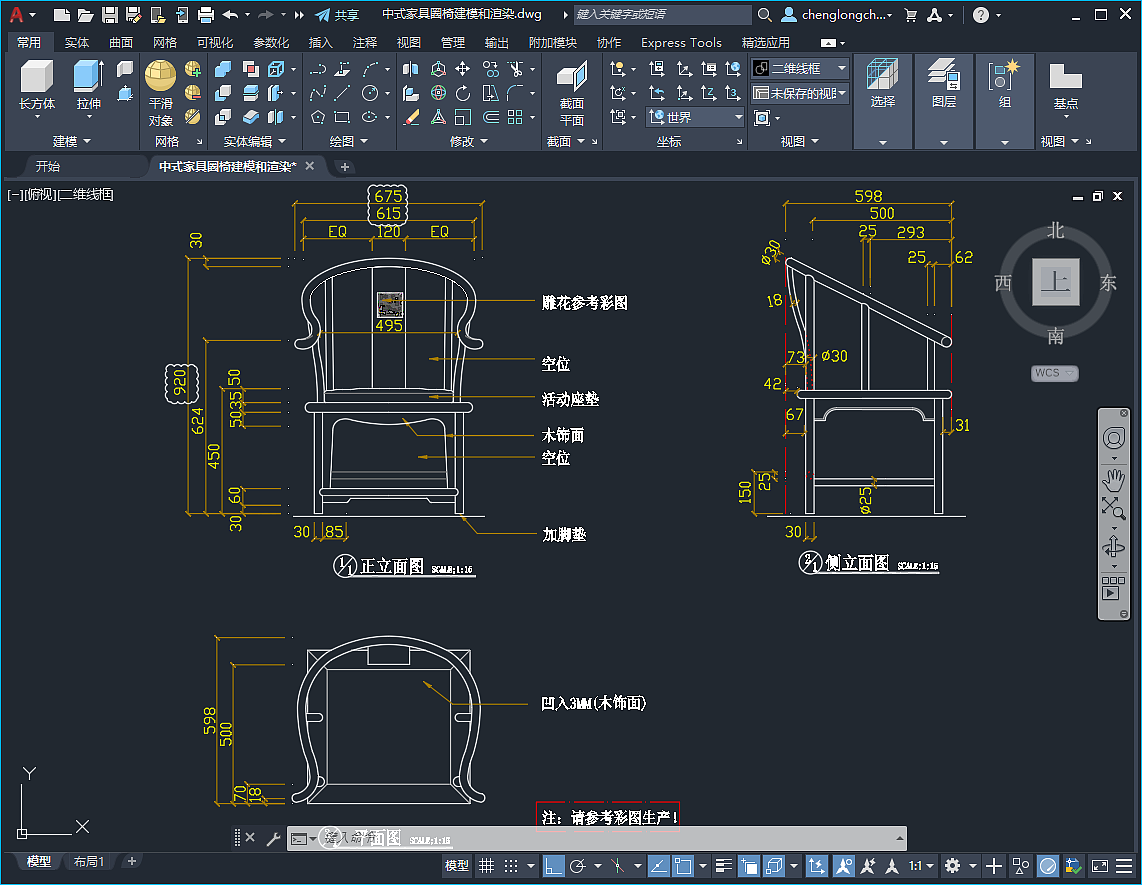Click the 组 (Group) panel icon
This screenshot has width=1142, height=885.
1004,85
